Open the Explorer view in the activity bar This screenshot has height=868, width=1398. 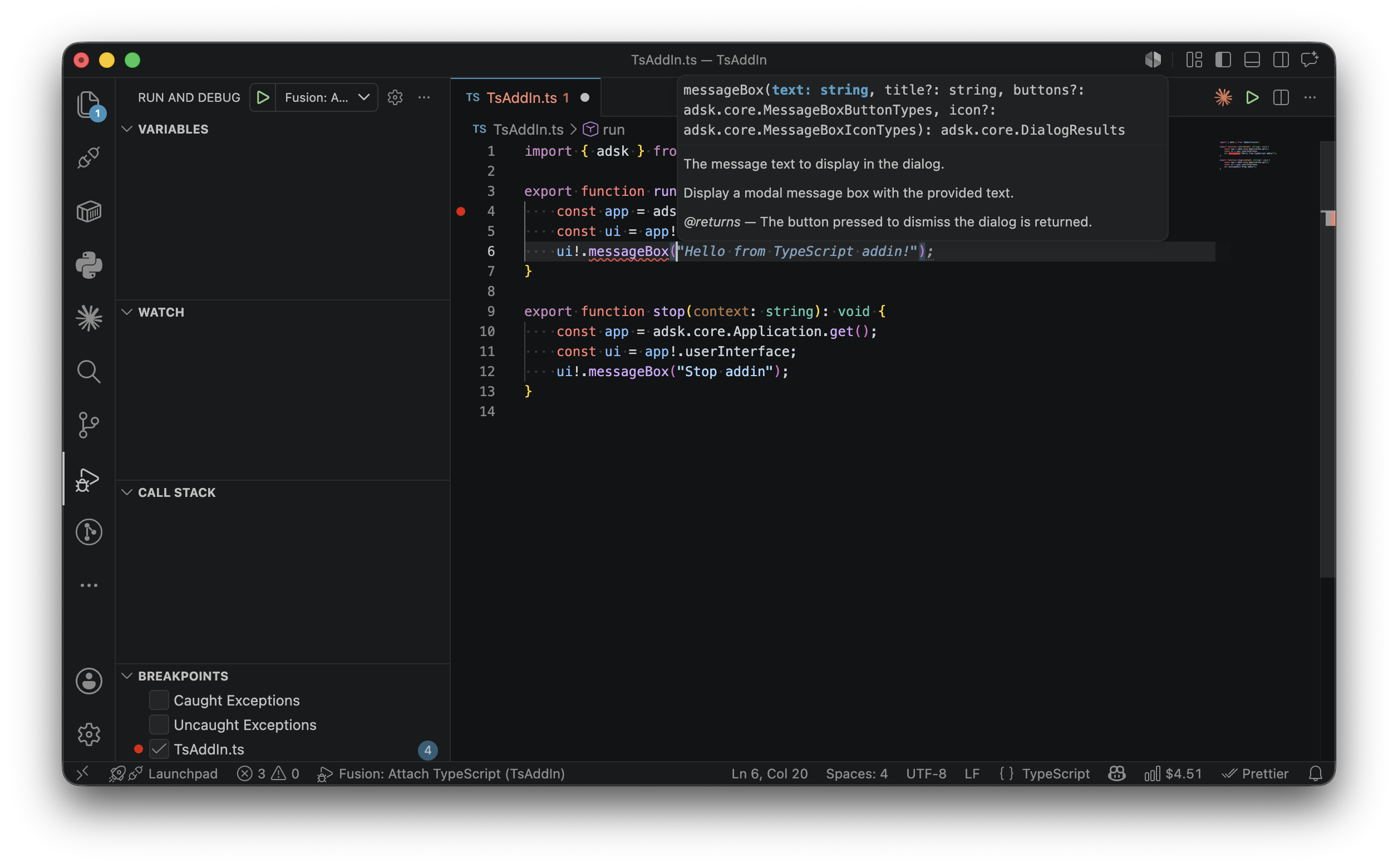click(x=89, y=106)
